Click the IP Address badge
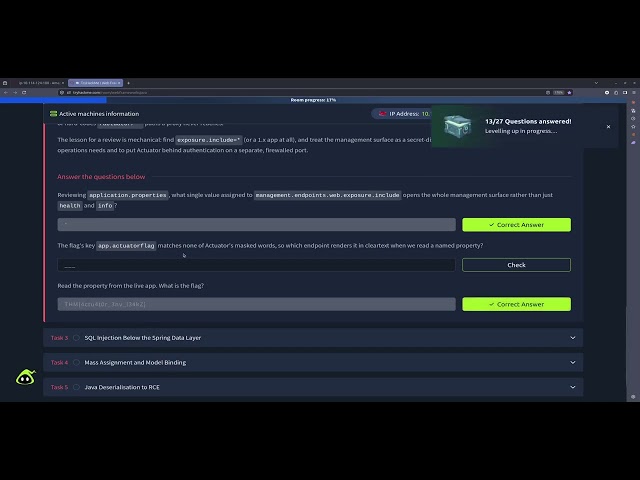The width and height of the screenshot is (640, 480). click(402, 114)
